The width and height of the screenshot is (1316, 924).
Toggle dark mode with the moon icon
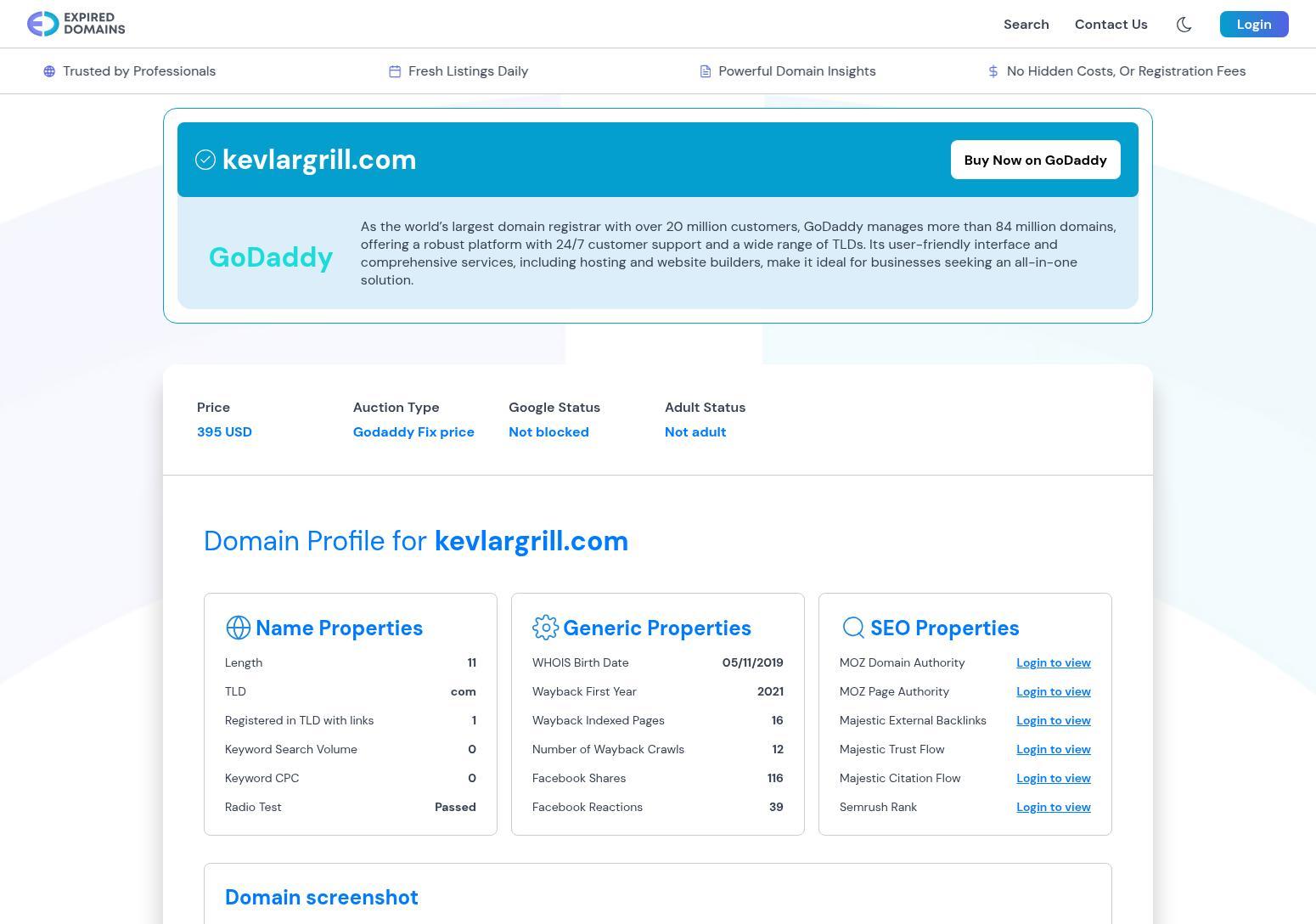click(x=1184, y=25)
